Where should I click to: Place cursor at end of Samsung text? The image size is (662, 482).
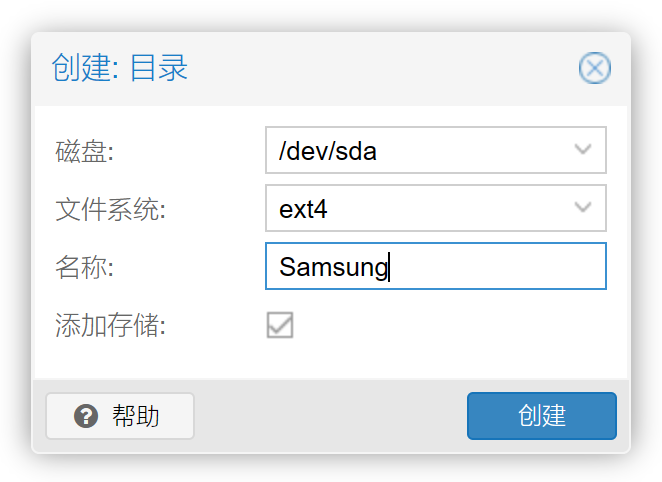point(389,267)
